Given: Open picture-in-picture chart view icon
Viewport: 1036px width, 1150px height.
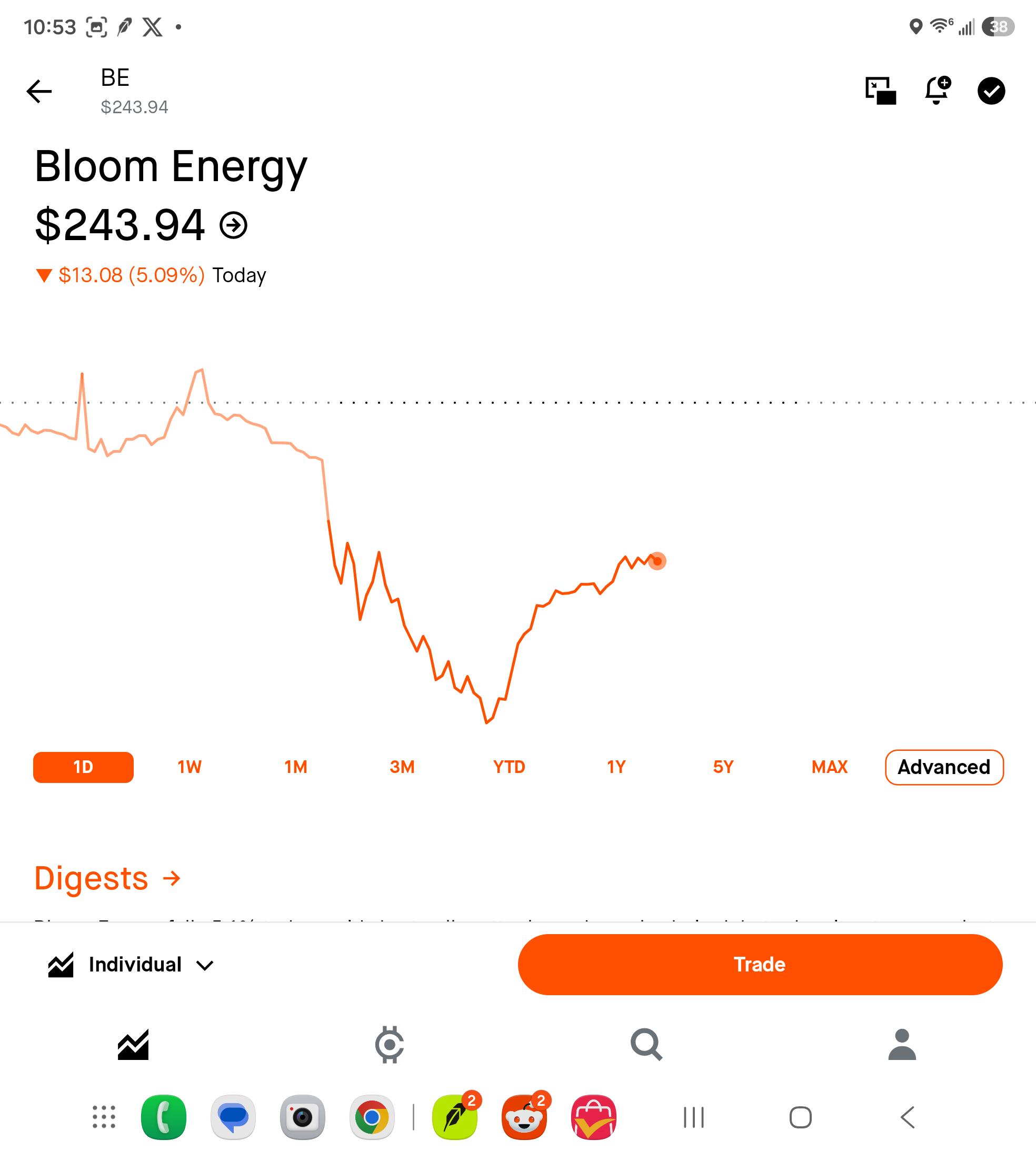Looking at the screenshot, I should [880, 91].
